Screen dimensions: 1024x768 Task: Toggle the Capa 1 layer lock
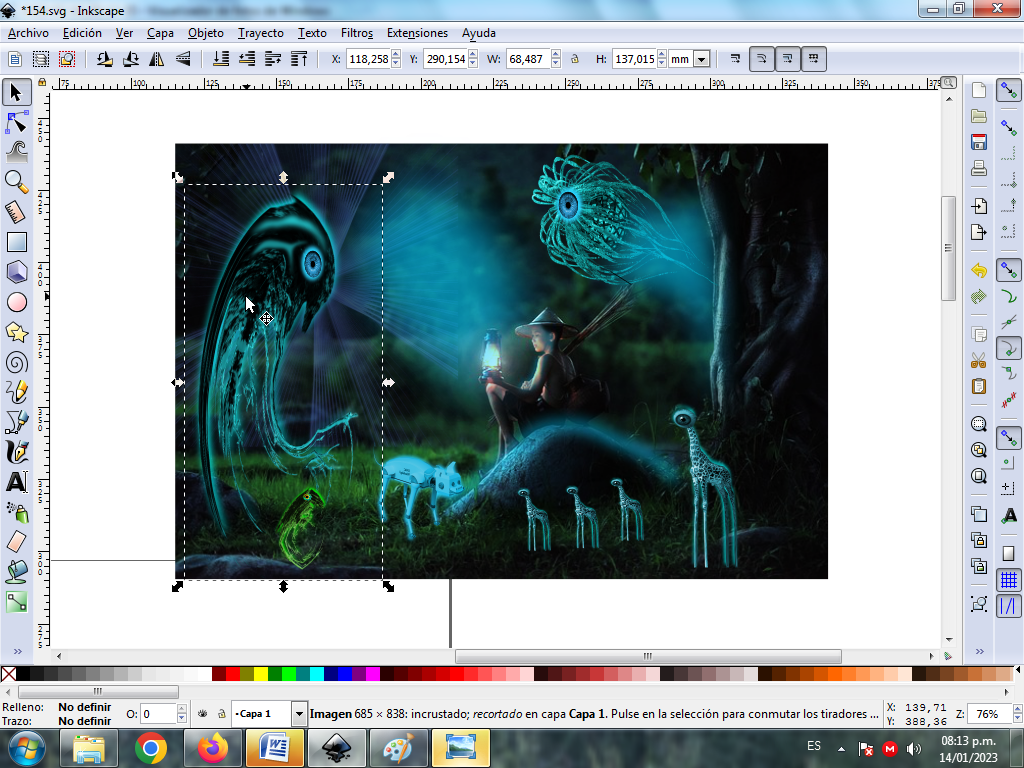click(x=221, y=714)
